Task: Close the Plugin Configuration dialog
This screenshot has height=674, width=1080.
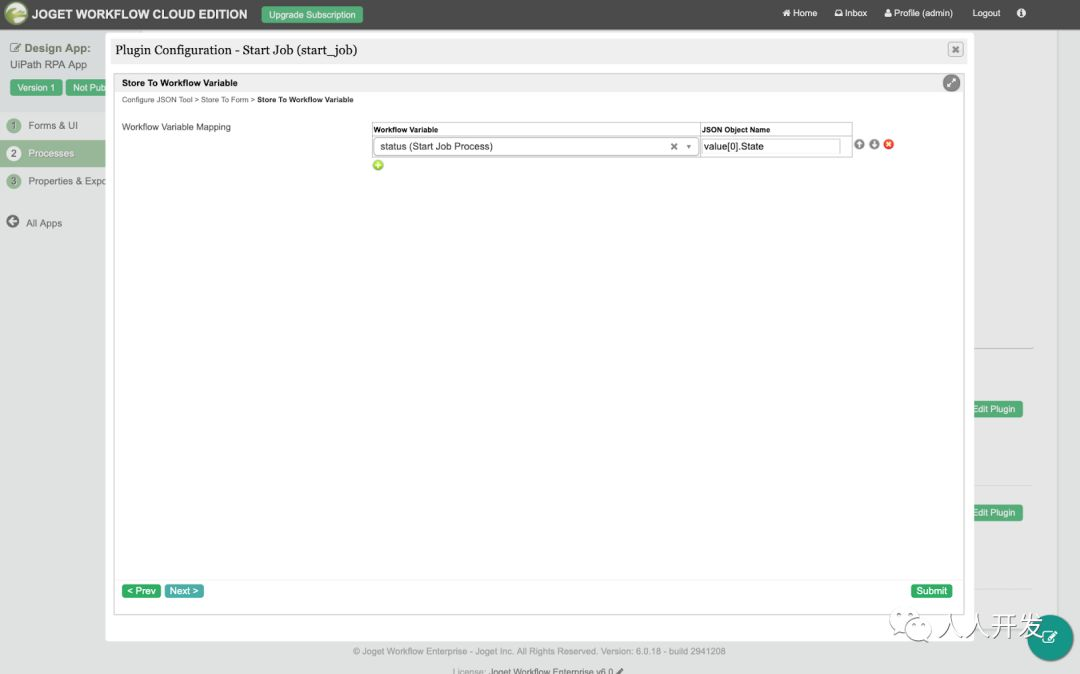Action: click(x=955, y=50)
